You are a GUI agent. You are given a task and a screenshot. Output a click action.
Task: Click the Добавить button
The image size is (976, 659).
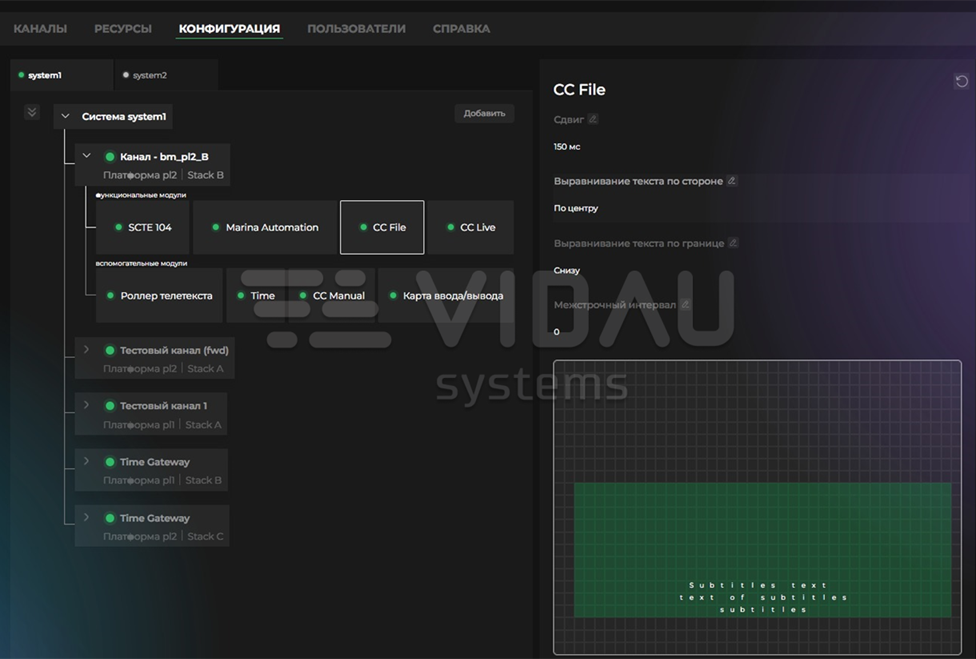[484, 113]
